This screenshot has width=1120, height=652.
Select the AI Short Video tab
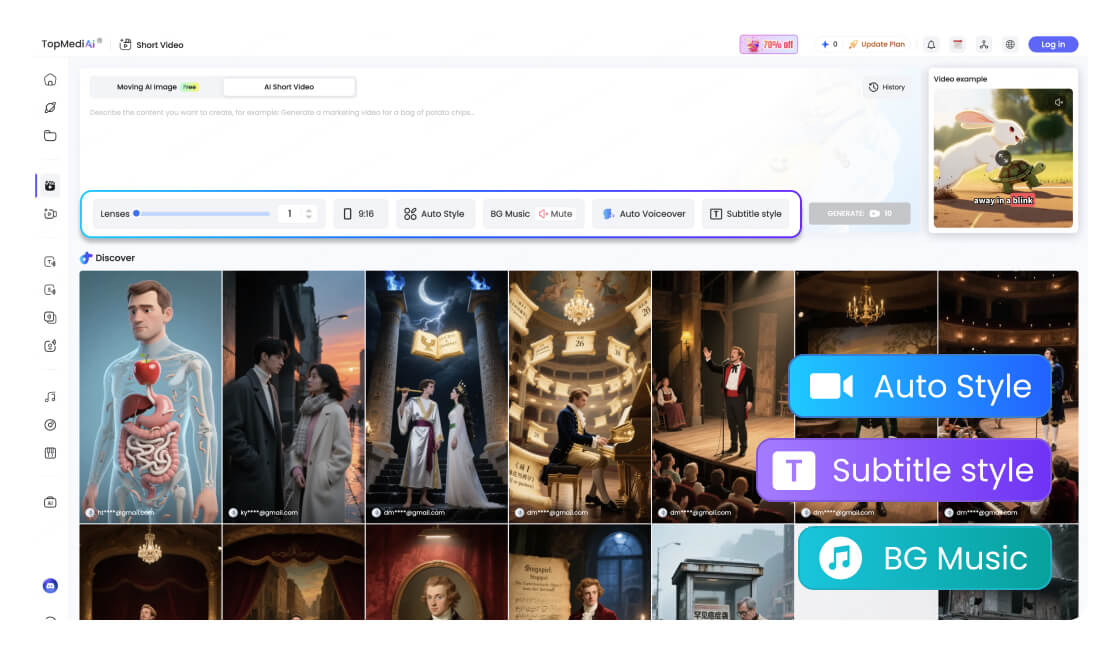[x=289, y=87]
